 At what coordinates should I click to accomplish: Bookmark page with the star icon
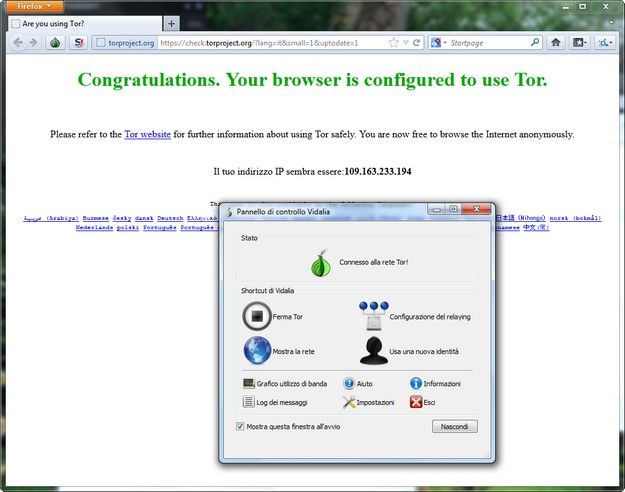393,43
